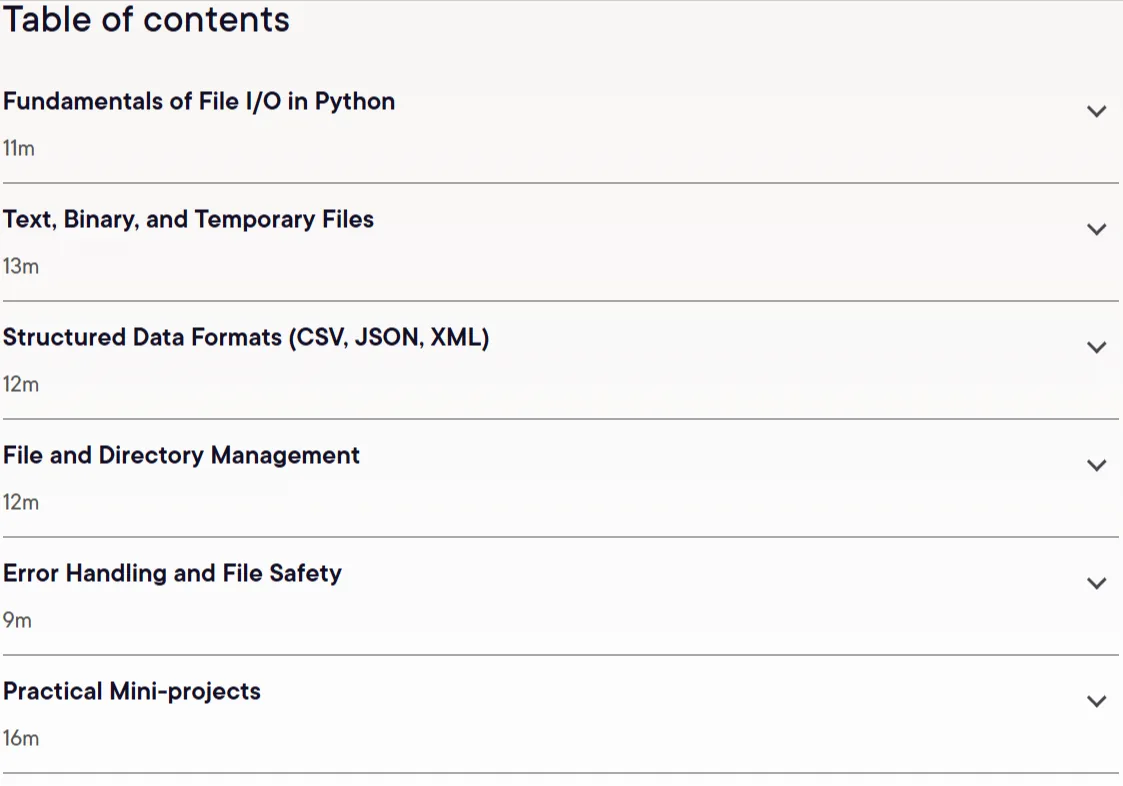The width and height of the screenshot is (1123, 786).
Task: Select Structured Data Formats (CSV, JSON, XML) title
Action: [x=246, y=337]
